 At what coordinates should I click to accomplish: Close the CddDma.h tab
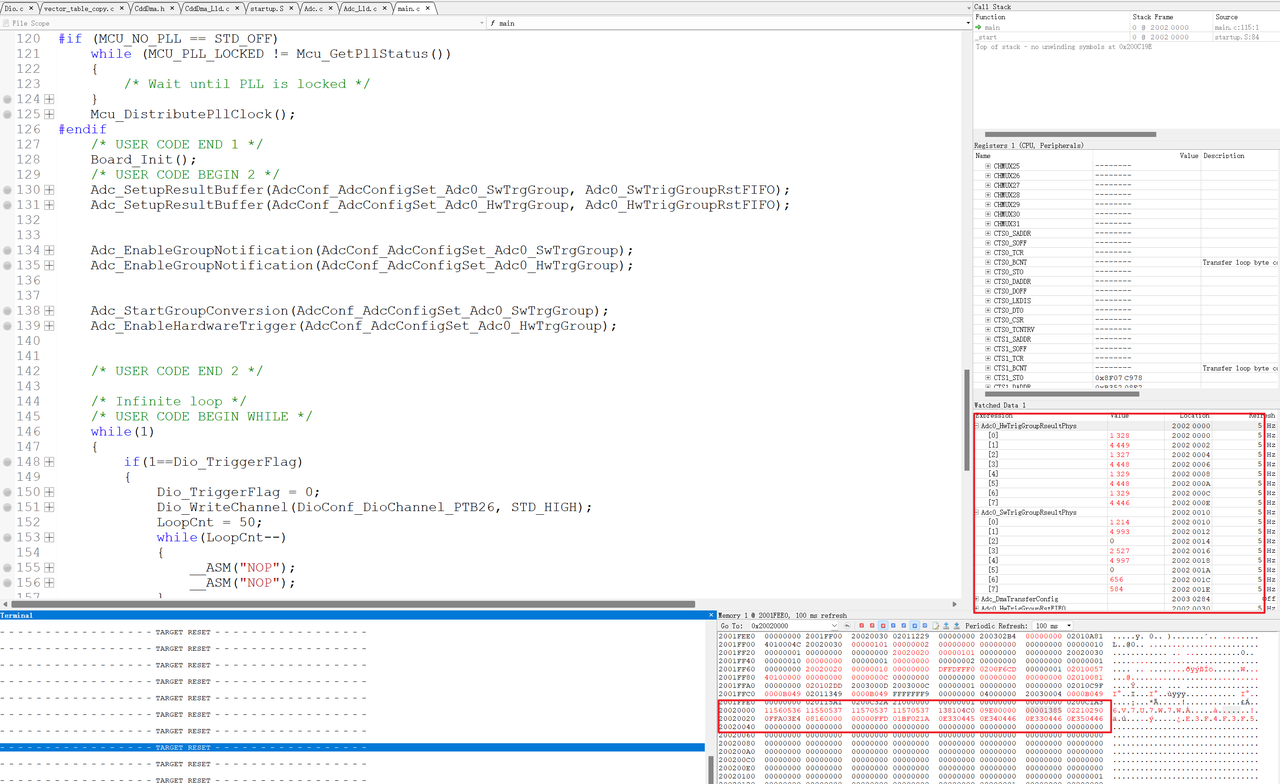point(172,8)
